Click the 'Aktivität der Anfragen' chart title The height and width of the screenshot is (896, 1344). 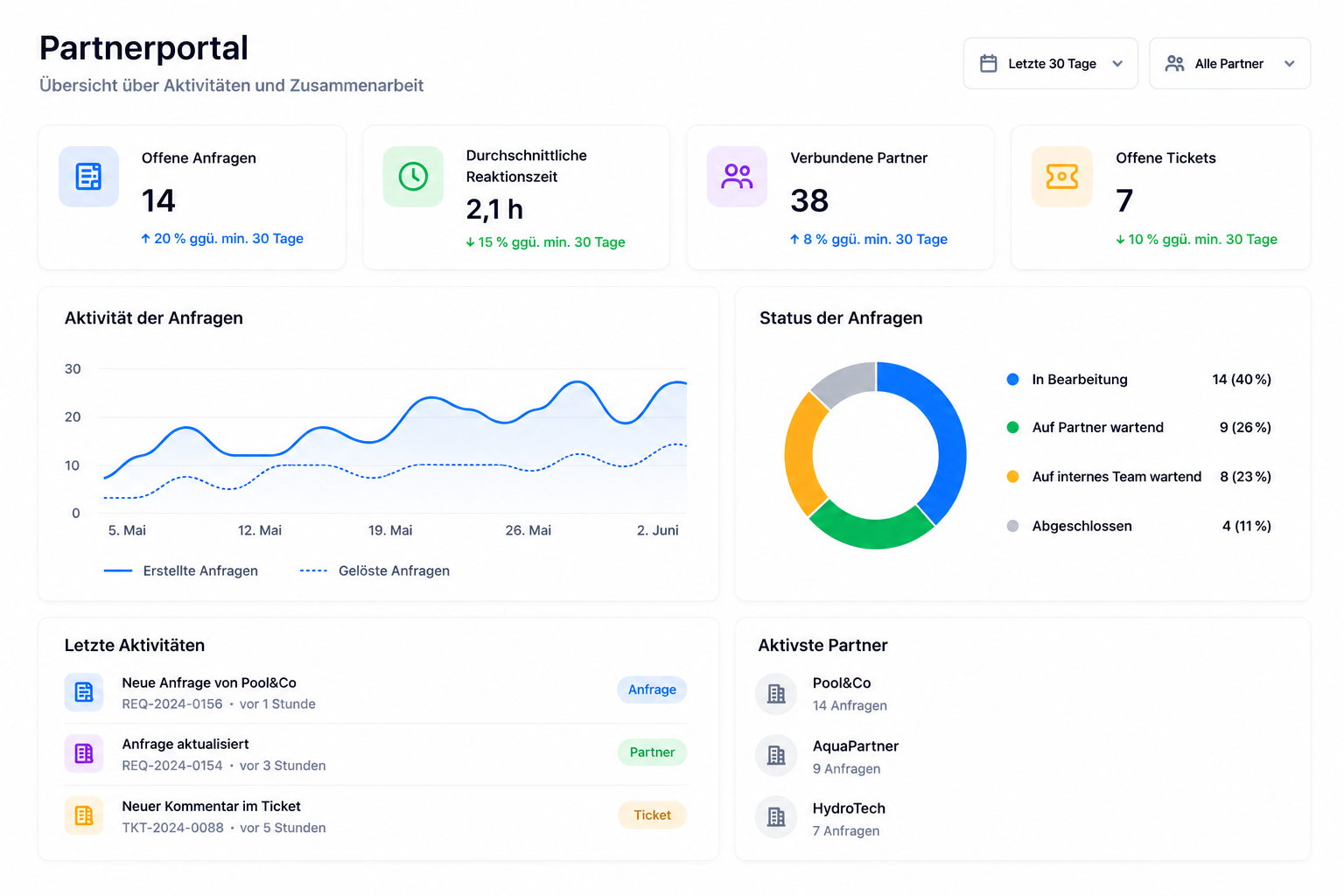point(154,318)
